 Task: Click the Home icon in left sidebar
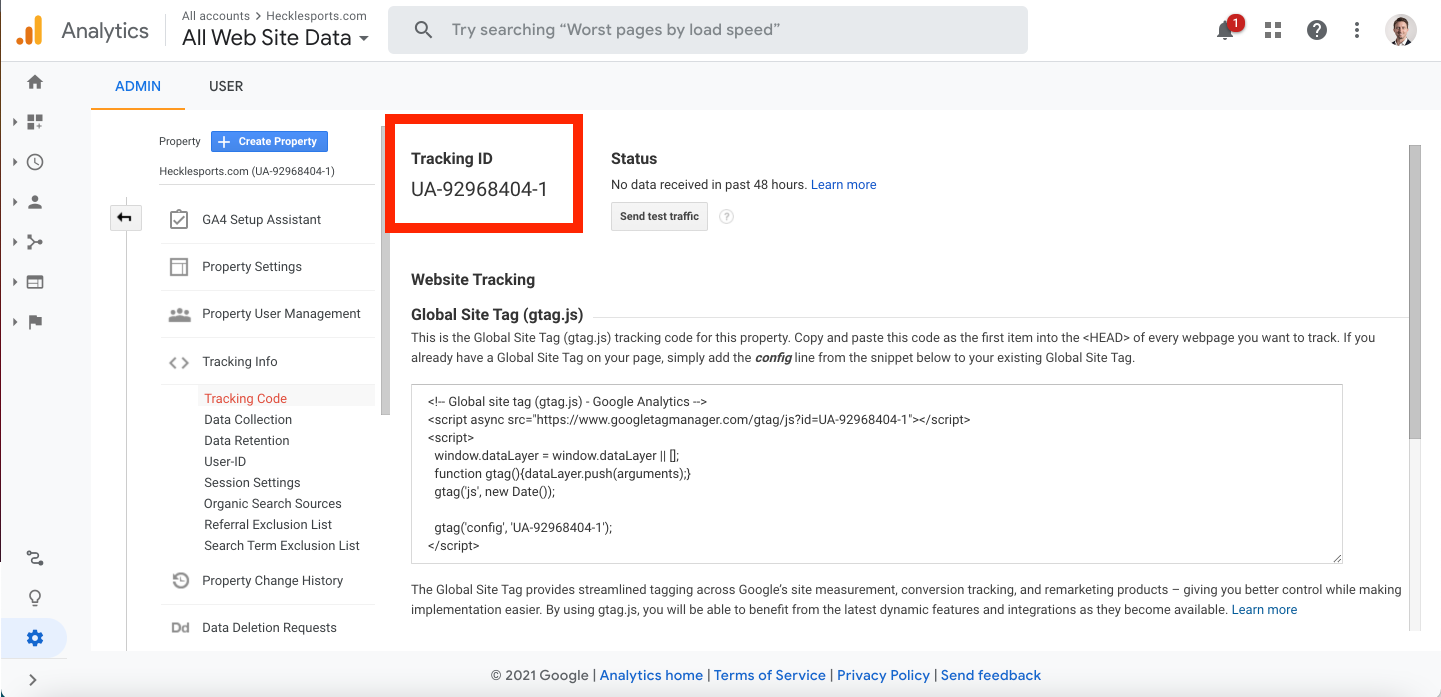point(35,82)
